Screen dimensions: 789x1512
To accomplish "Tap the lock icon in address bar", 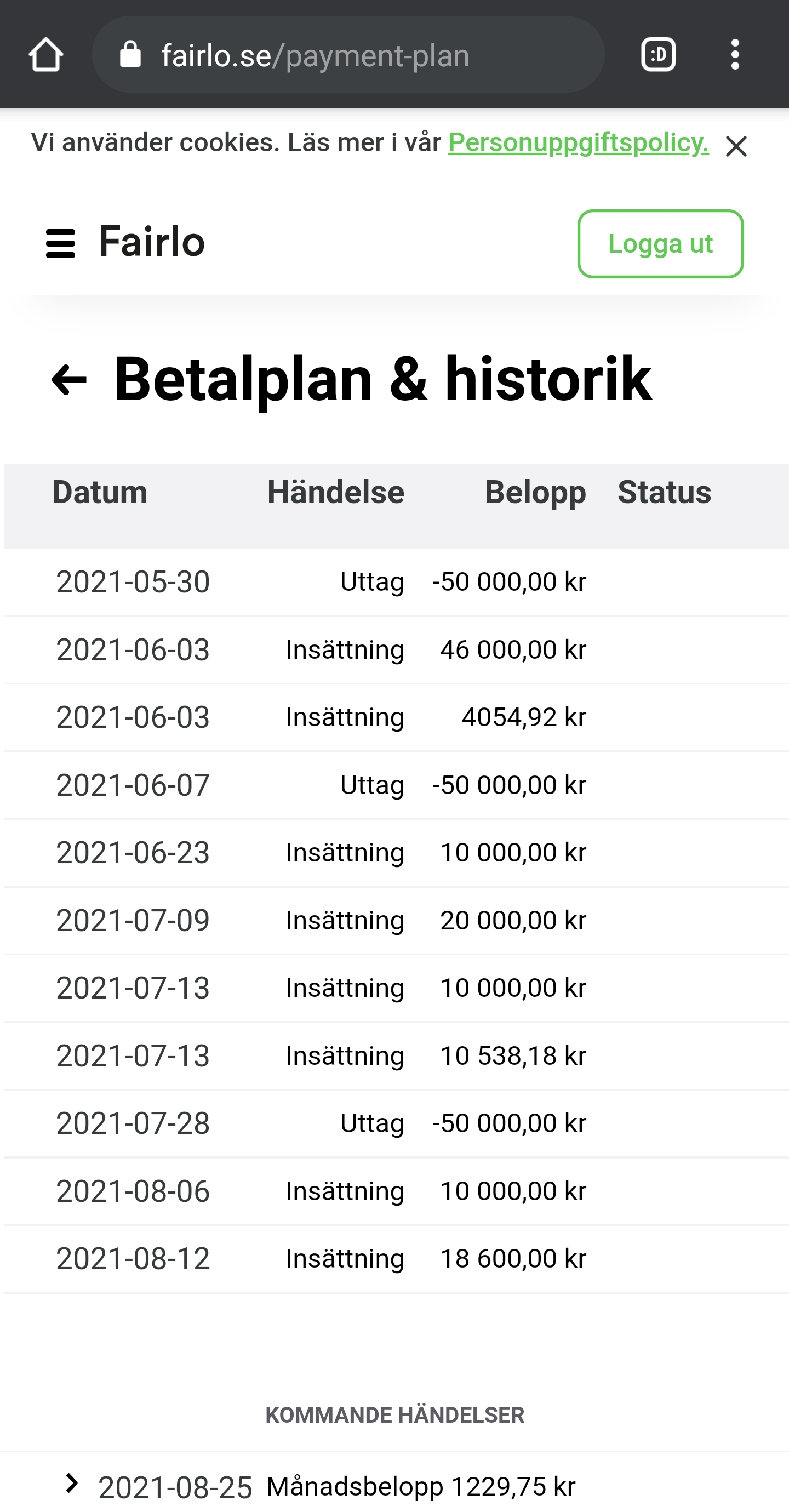I will 130,55.
